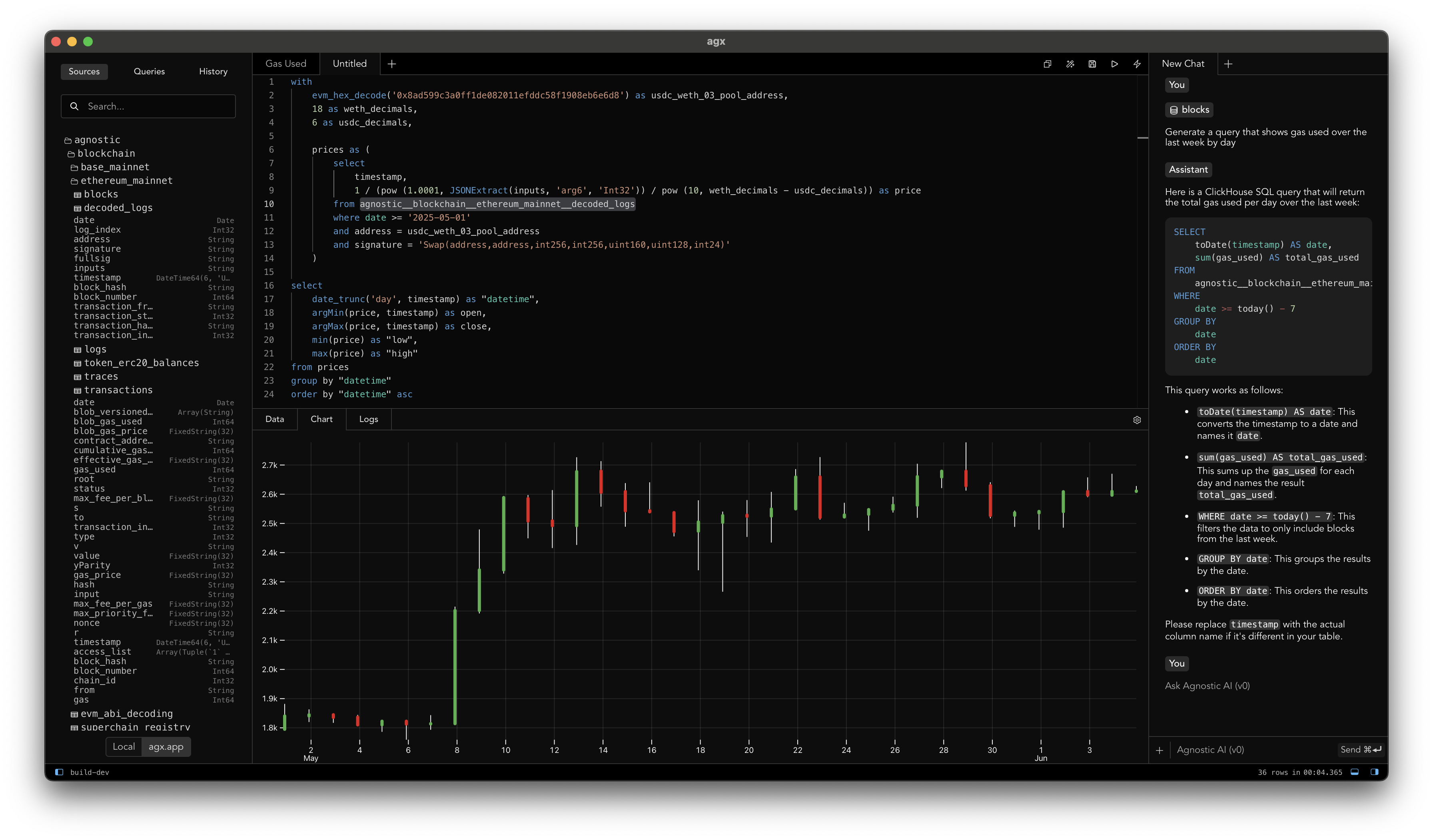Click the lightning bolt icon
Viewport: 1433px width, 840px height.
tap(1137, 64)
